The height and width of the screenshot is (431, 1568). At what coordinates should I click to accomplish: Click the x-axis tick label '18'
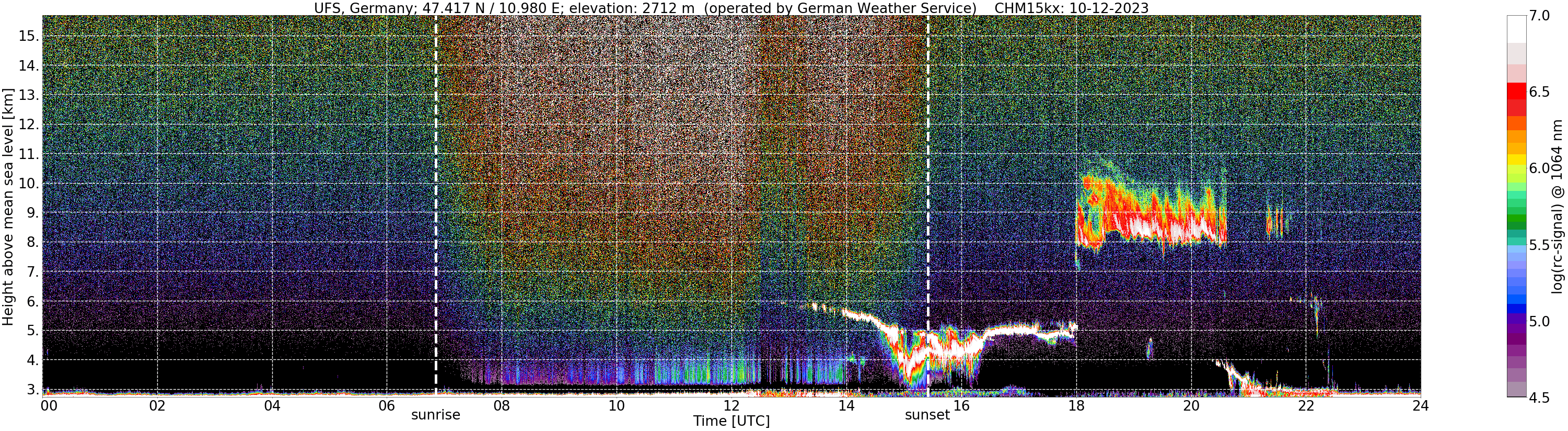click(1076, 405)
